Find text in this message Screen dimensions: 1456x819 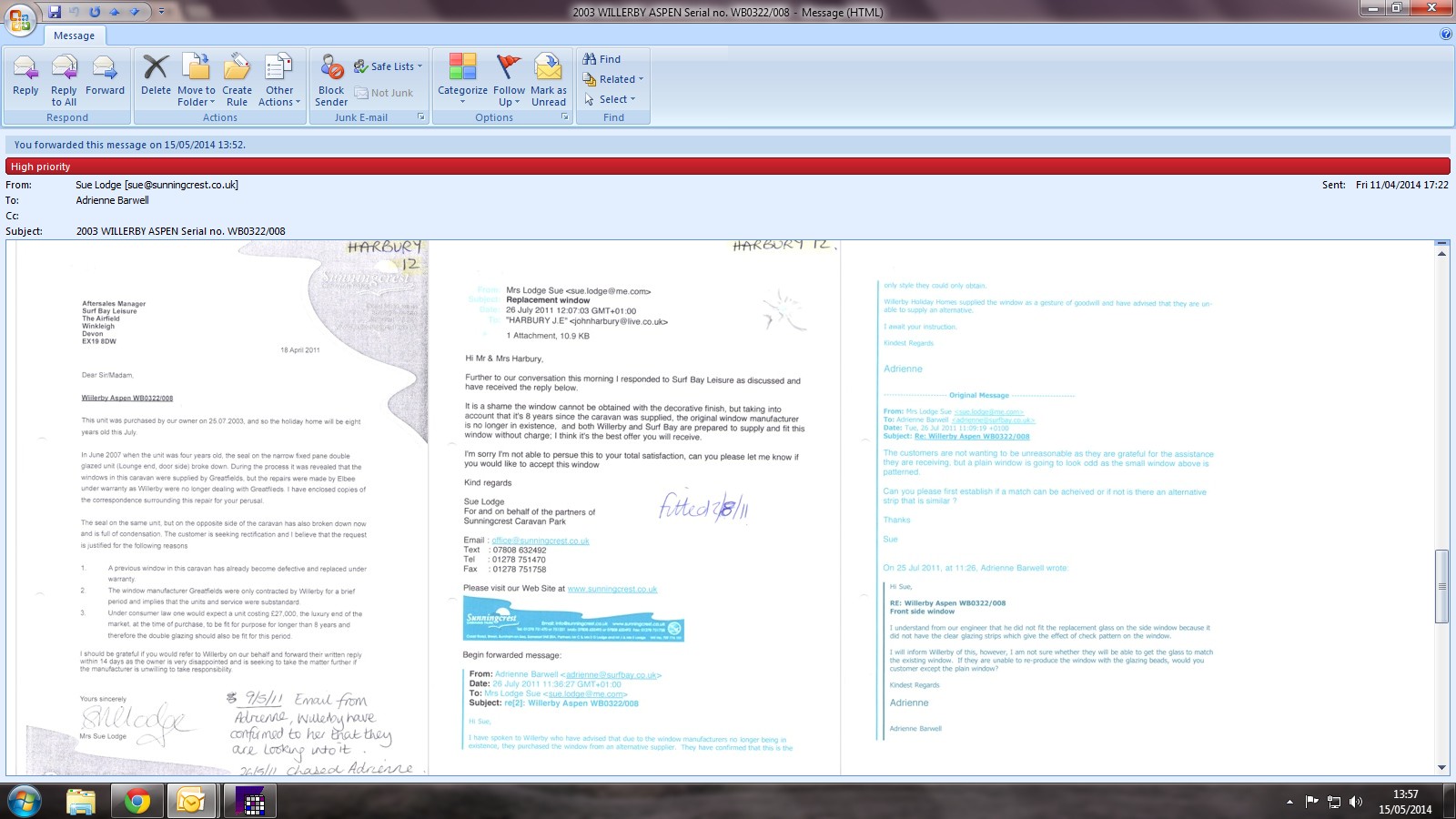coord(602,59)
